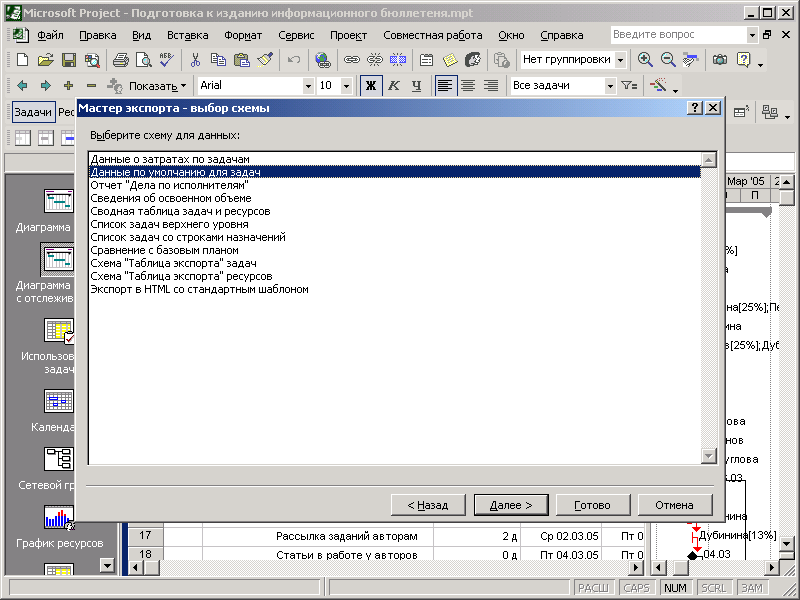The height and width of the screenshot is (600, 800).
Task: Zoom out with the magnifier minus icon
Action: pyautogui.click(x=668, y=60)
